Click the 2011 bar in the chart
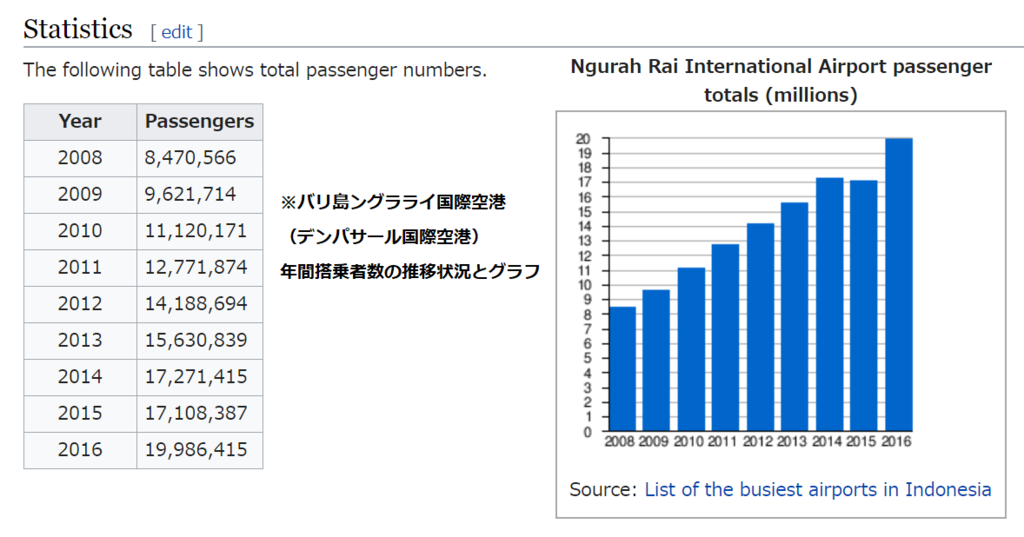Viewport: 1024px width, 537px height. tap(726, 337)
